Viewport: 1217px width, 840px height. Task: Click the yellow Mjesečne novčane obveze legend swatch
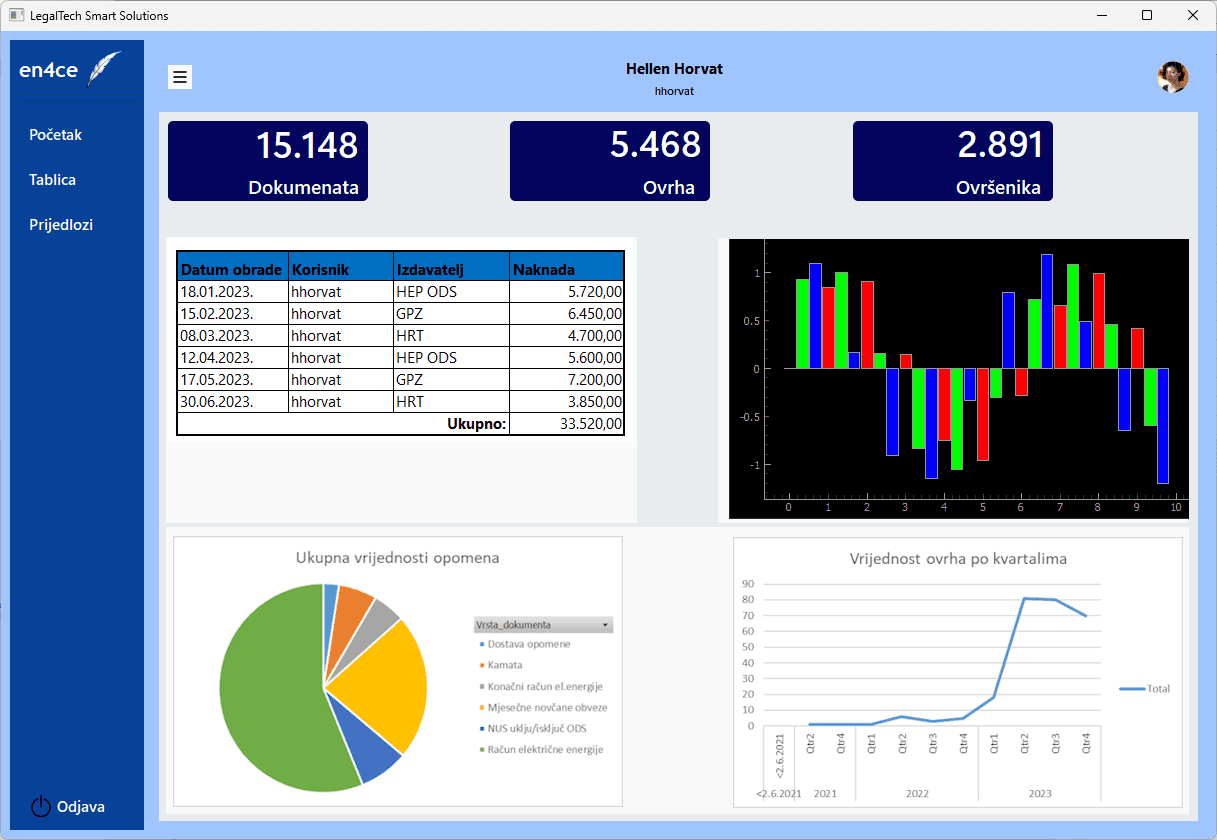pos(482,708)
